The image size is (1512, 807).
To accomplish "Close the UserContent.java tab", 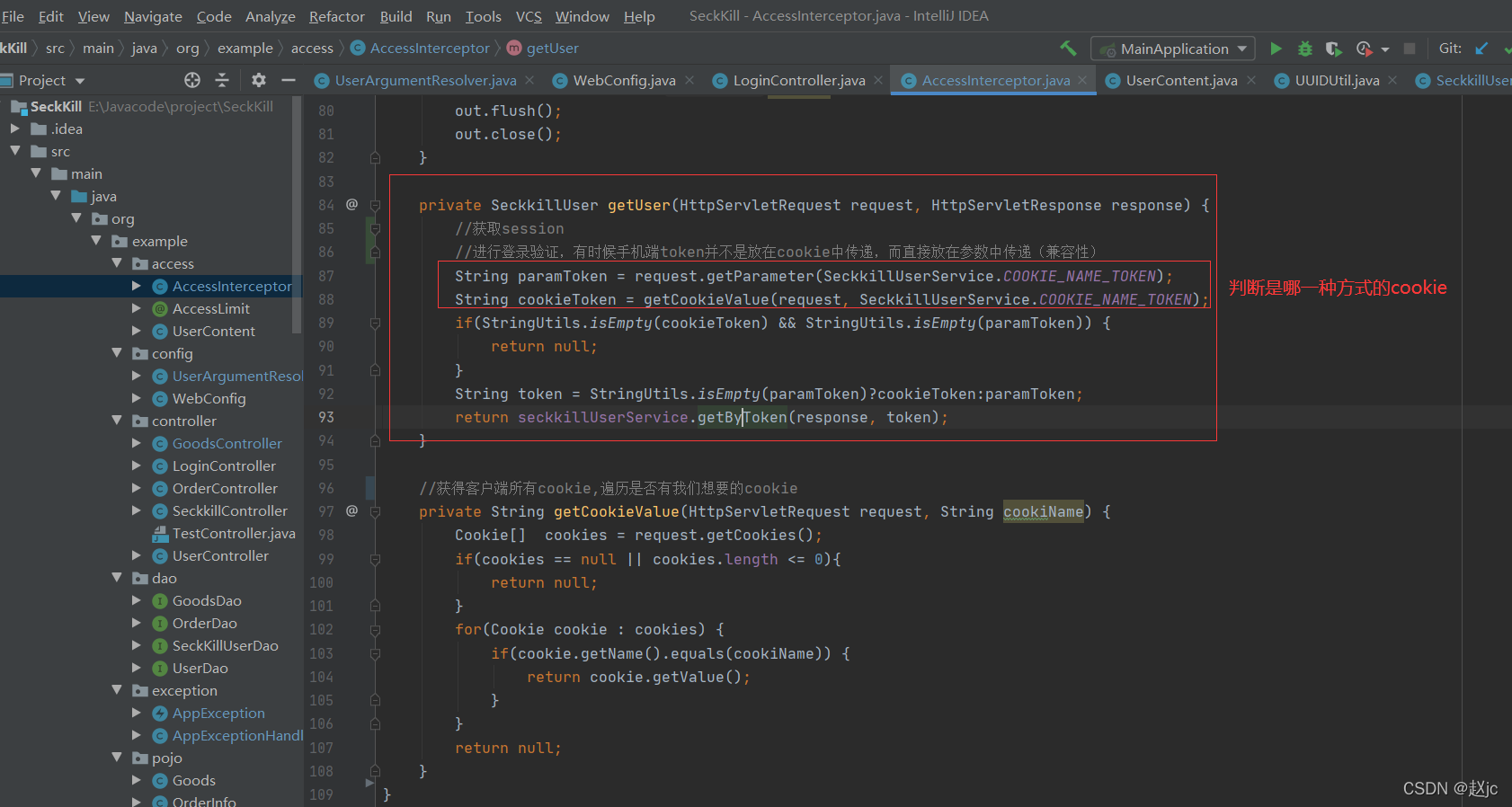I will click(1251, 80).
